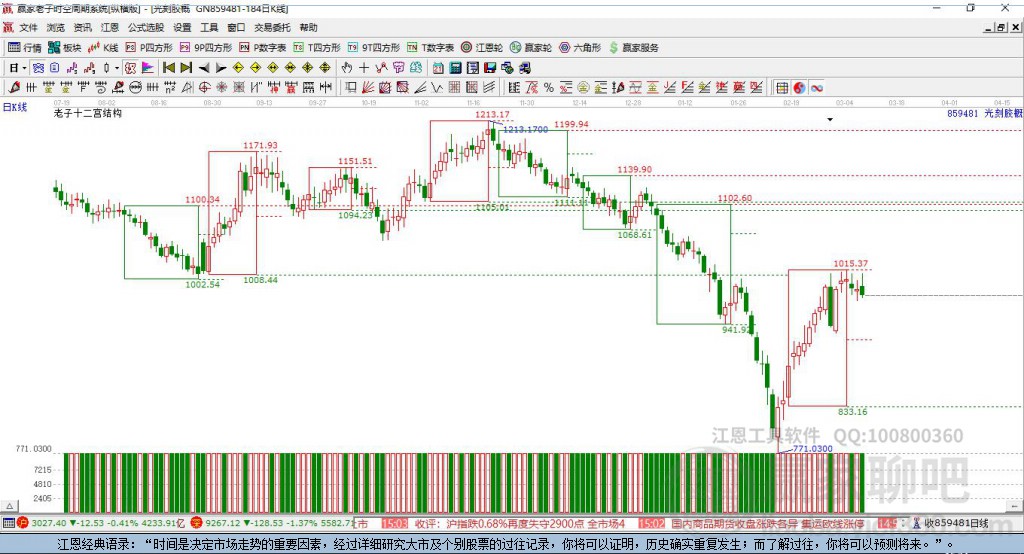Image resolution: width=1024 pixels, height=554 pixels.
Task: Click the 1015.37 price label
Action: click(x=851, y=264)
